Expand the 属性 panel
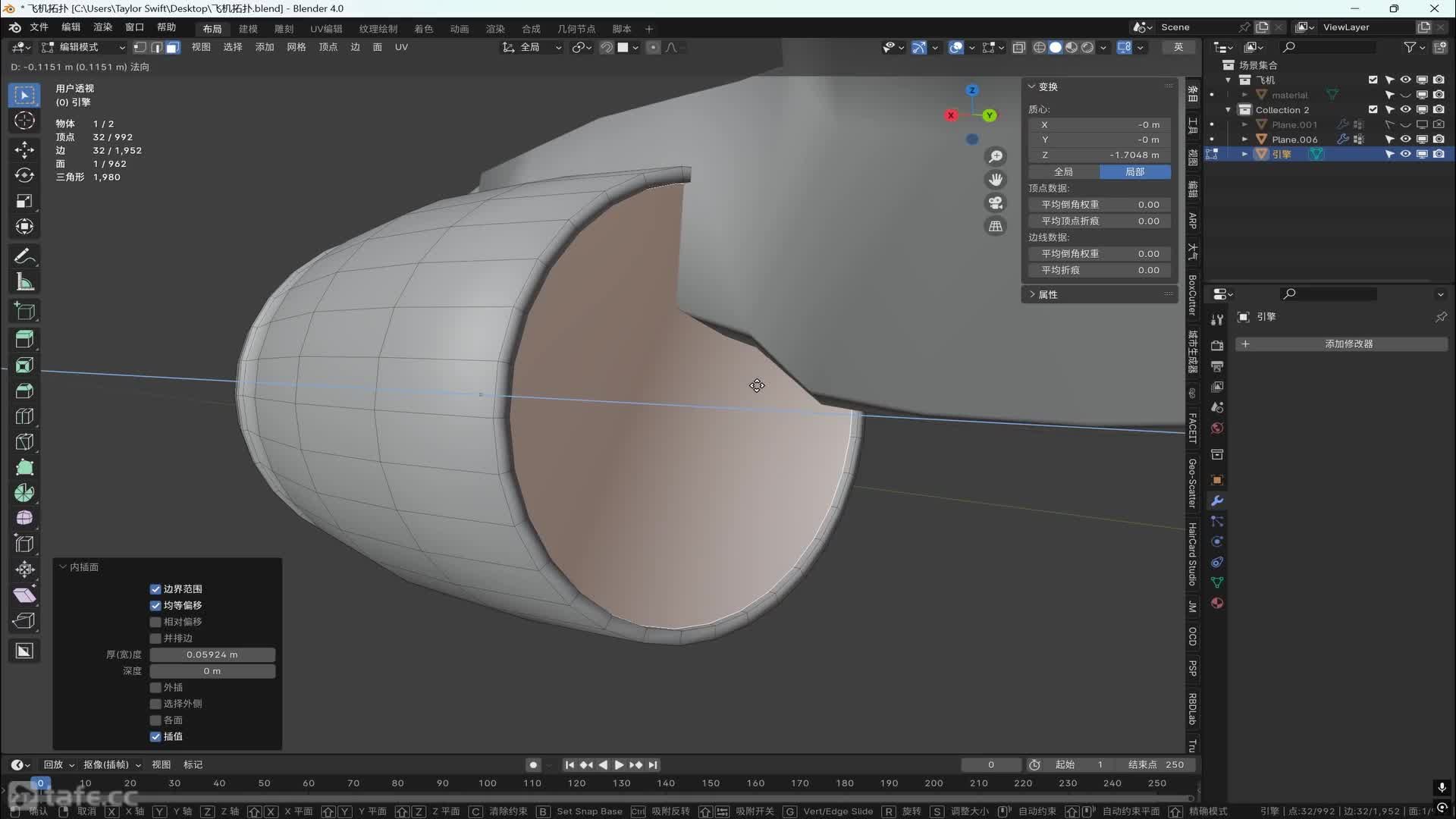This screenshot has height=819, width=1456. [x=1048, y=294]
